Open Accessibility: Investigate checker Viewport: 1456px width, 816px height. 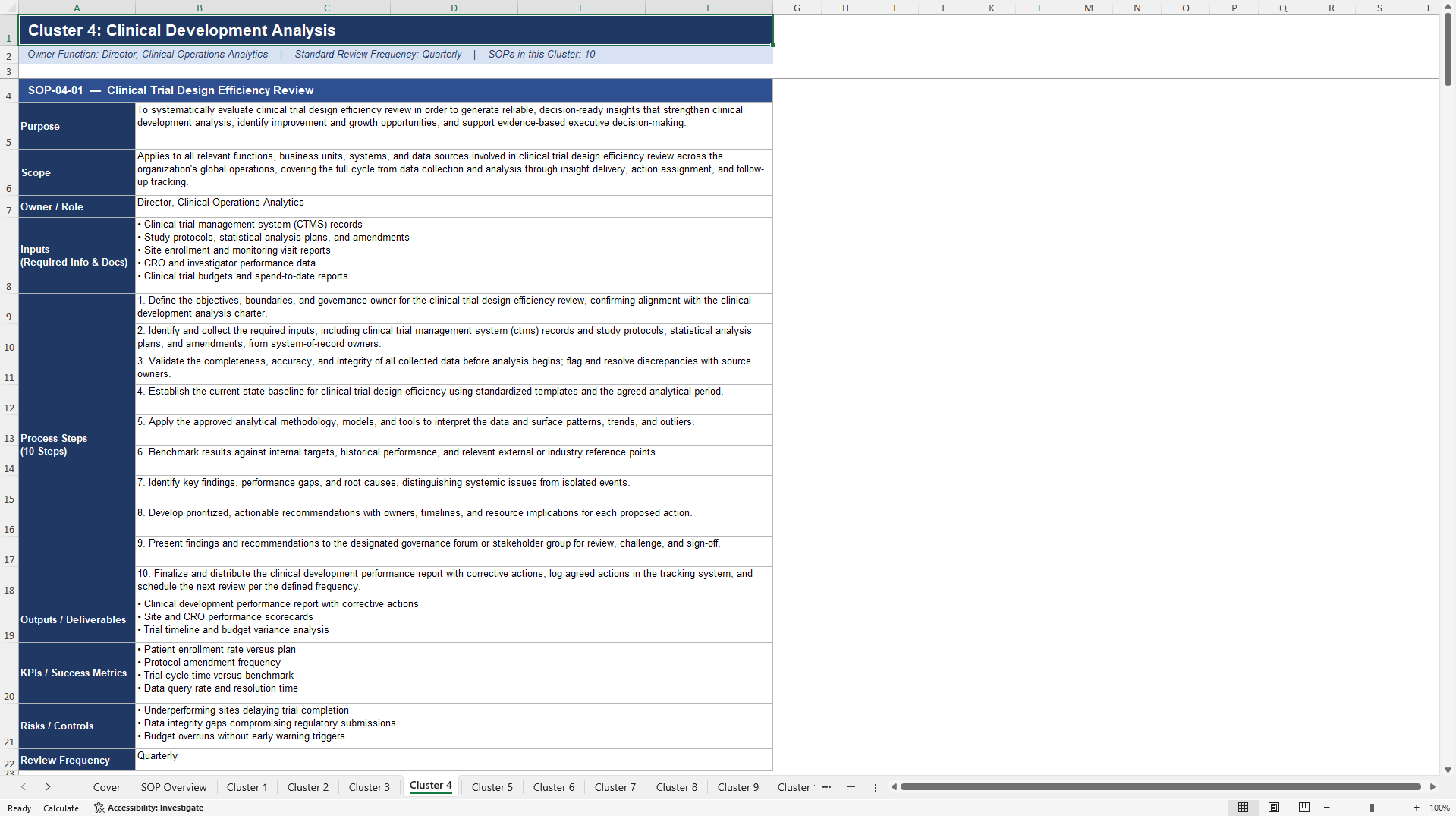point(149,808)
